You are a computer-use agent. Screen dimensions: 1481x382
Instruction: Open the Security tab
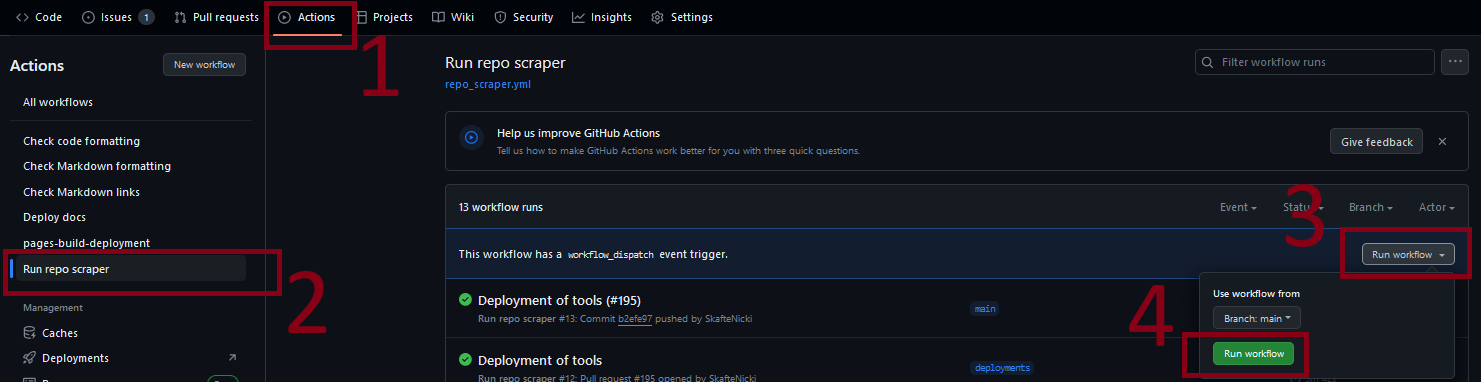click(525, 17)
